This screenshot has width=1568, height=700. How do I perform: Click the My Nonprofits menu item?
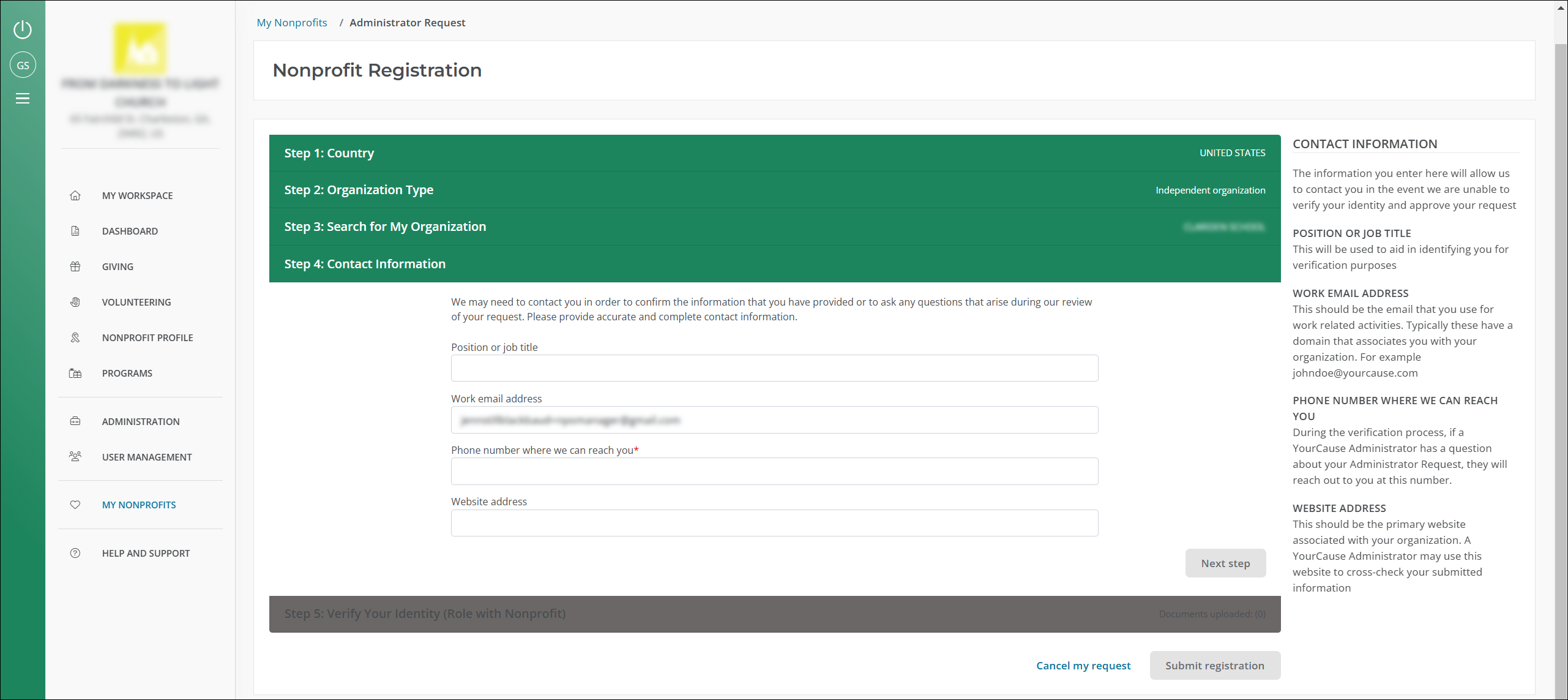coord(138,504)
